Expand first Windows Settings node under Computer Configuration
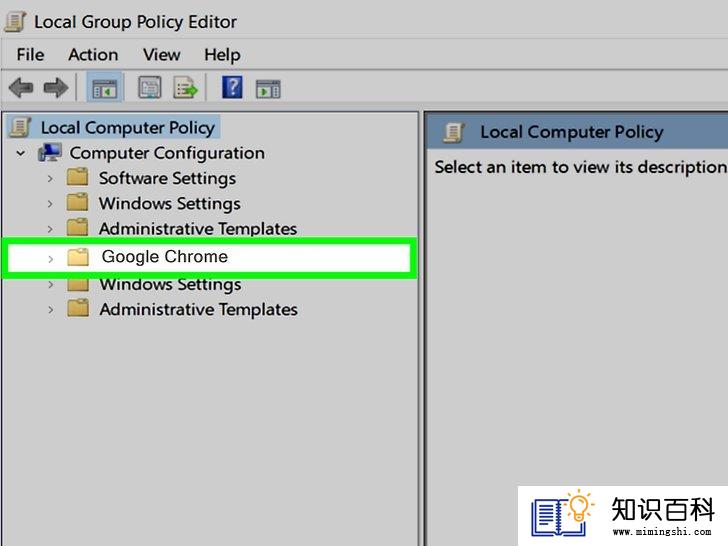 tap(50, 204)
